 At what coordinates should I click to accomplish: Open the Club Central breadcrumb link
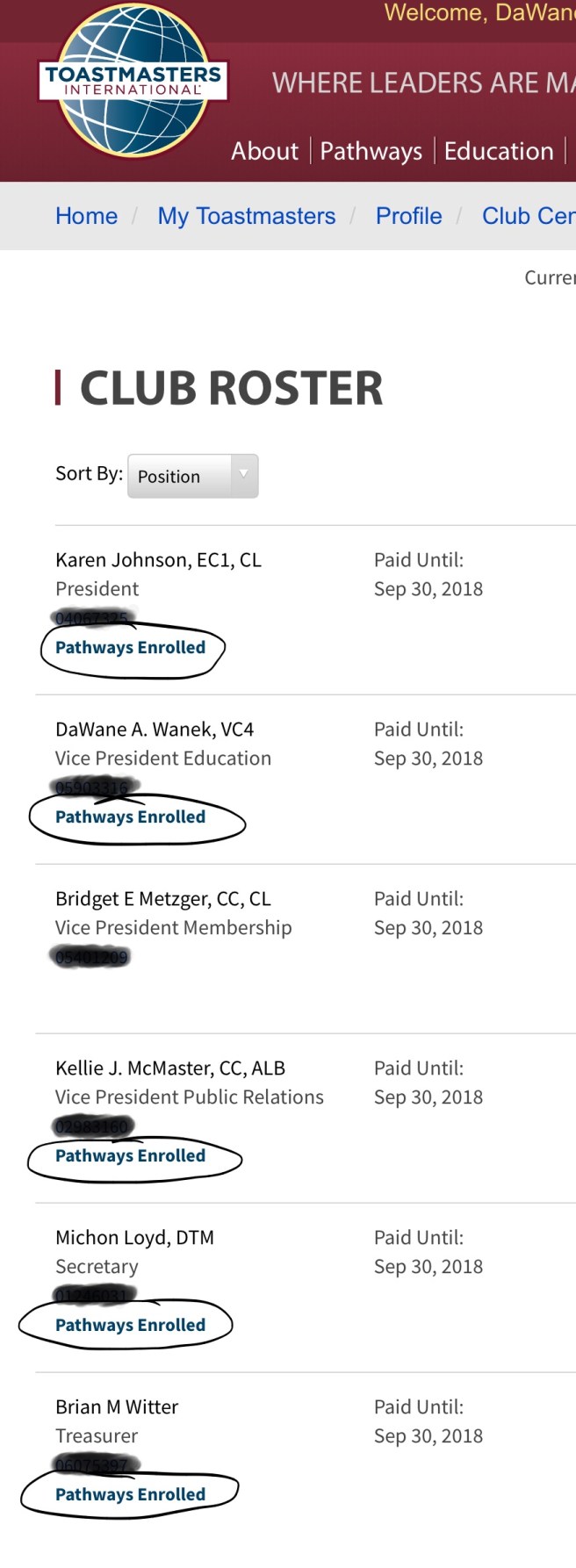coord(528,216)
